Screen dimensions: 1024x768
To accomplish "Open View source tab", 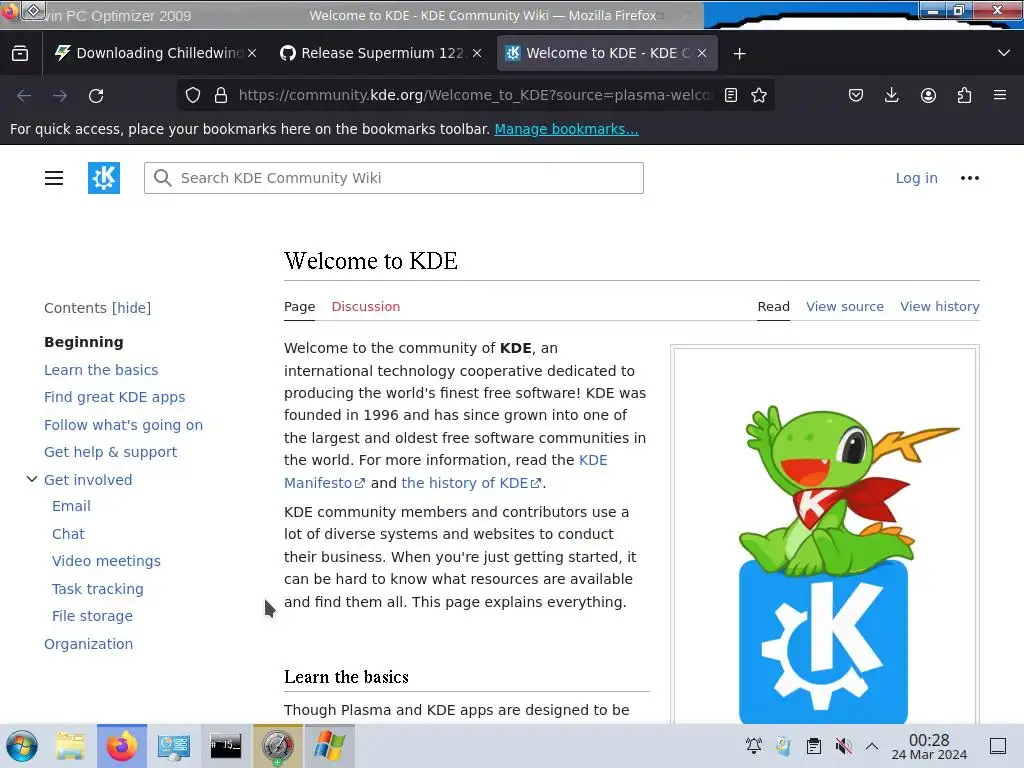I will 844,307.
